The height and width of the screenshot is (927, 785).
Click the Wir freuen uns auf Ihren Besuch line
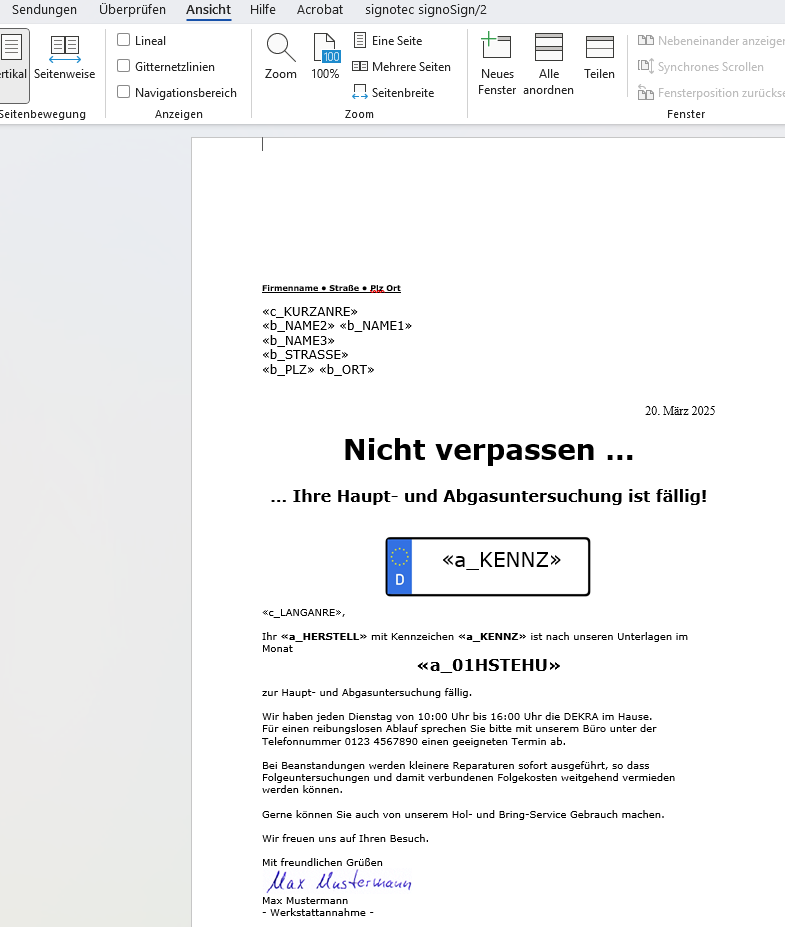pos(345,838)
